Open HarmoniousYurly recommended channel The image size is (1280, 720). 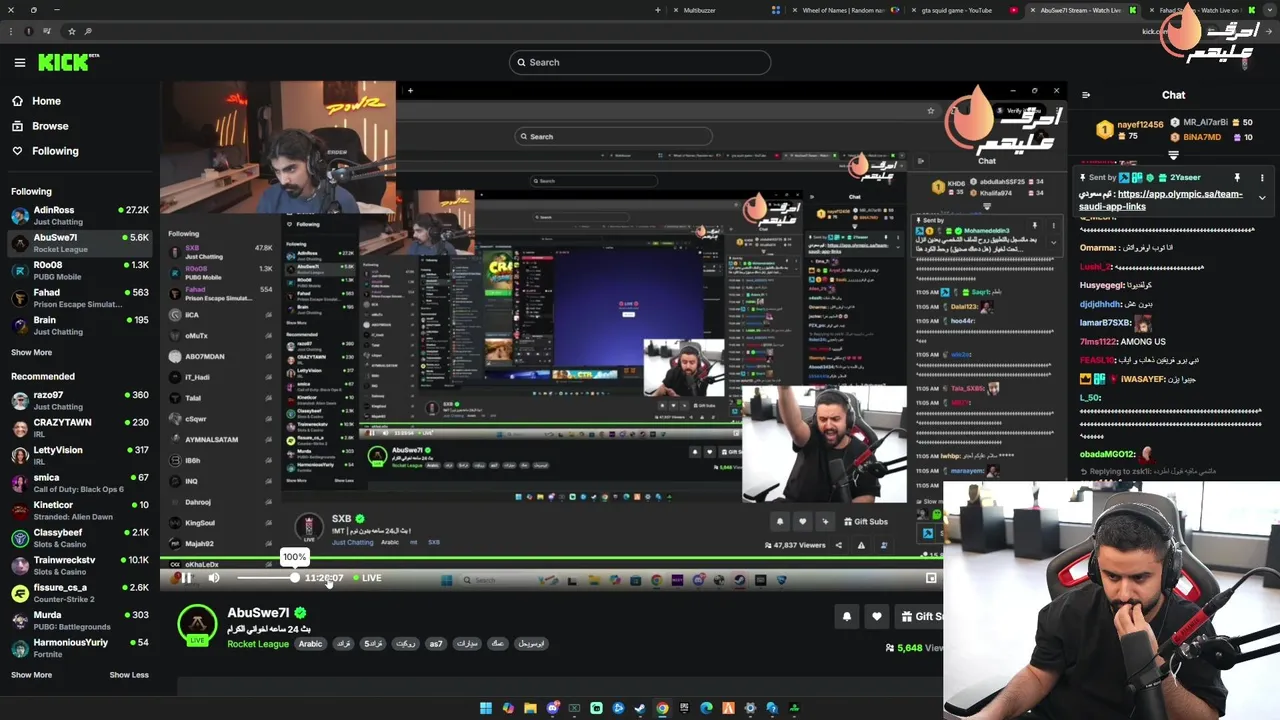tap(80, 648)
